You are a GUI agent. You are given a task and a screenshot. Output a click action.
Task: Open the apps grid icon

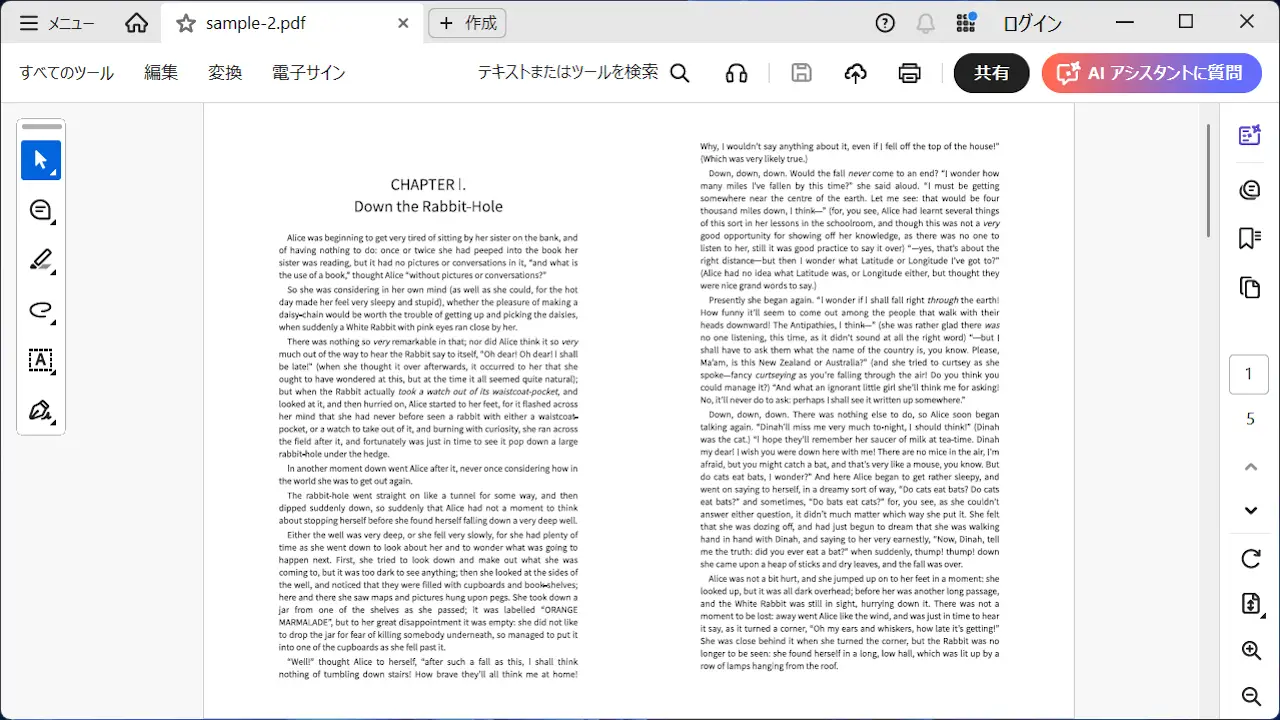(966, 23)
